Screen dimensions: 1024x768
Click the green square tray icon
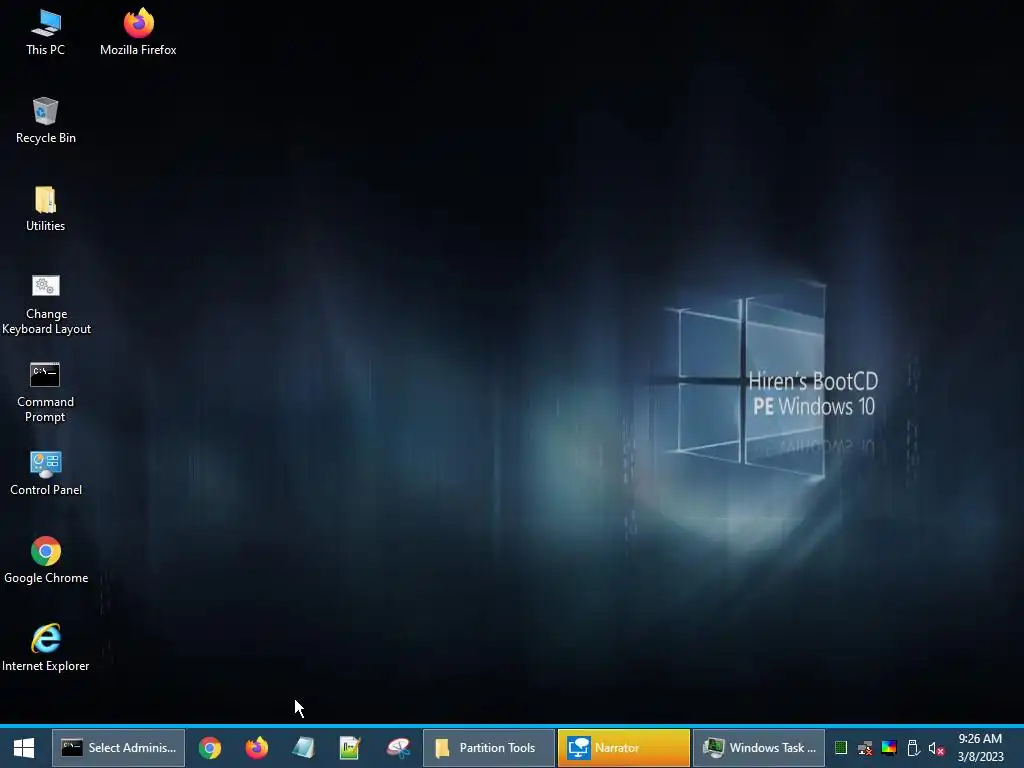(841, 748)
